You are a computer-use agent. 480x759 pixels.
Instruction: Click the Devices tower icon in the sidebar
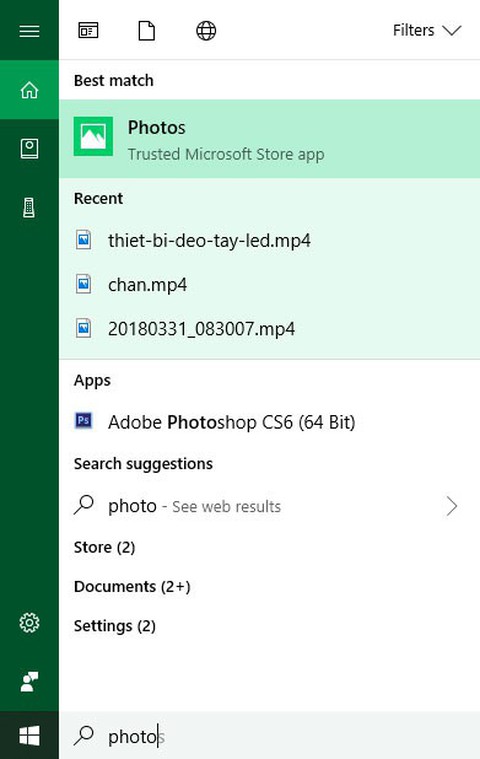(x=29, y=208)
